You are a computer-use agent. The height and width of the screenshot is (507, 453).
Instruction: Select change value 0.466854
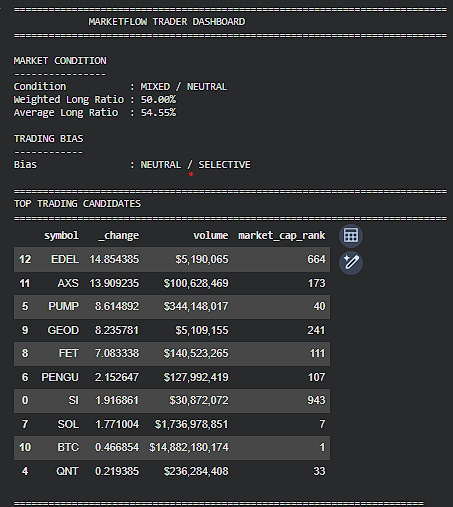pos(117,447)
